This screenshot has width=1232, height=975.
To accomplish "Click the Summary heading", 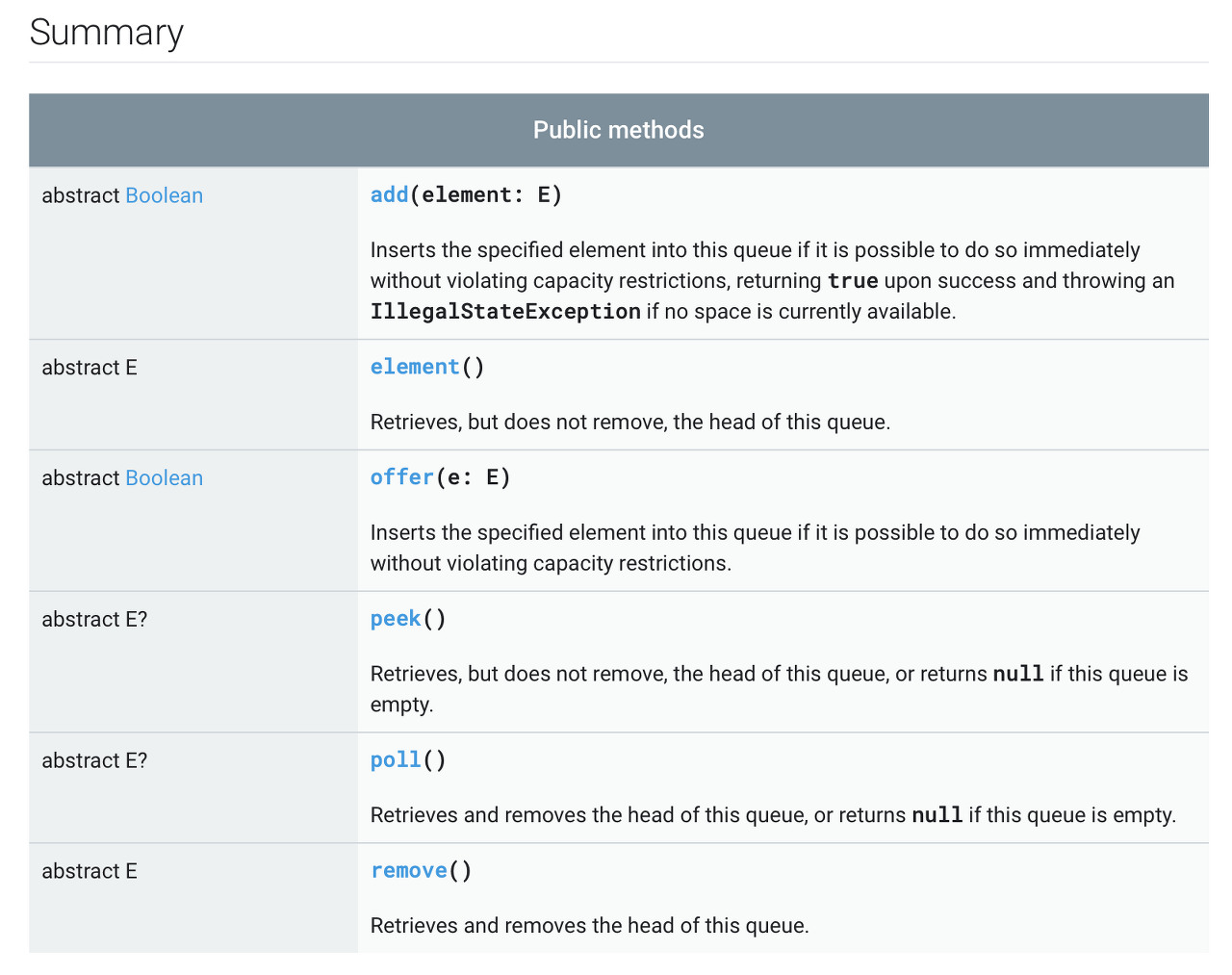I will click(x=106, y=32).
